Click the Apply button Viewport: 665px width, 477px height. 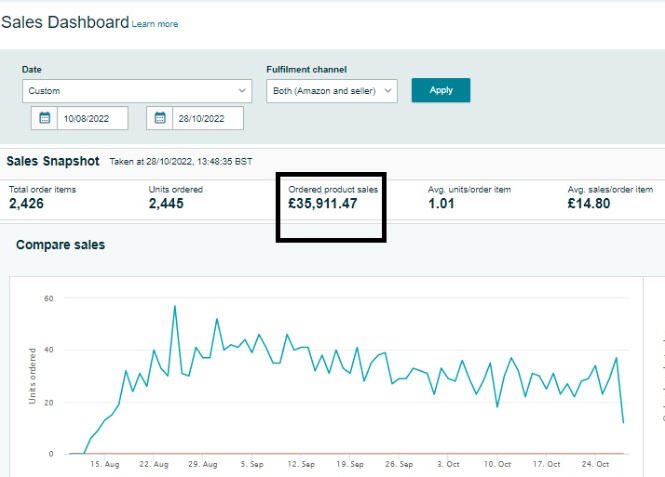[440, 90]
